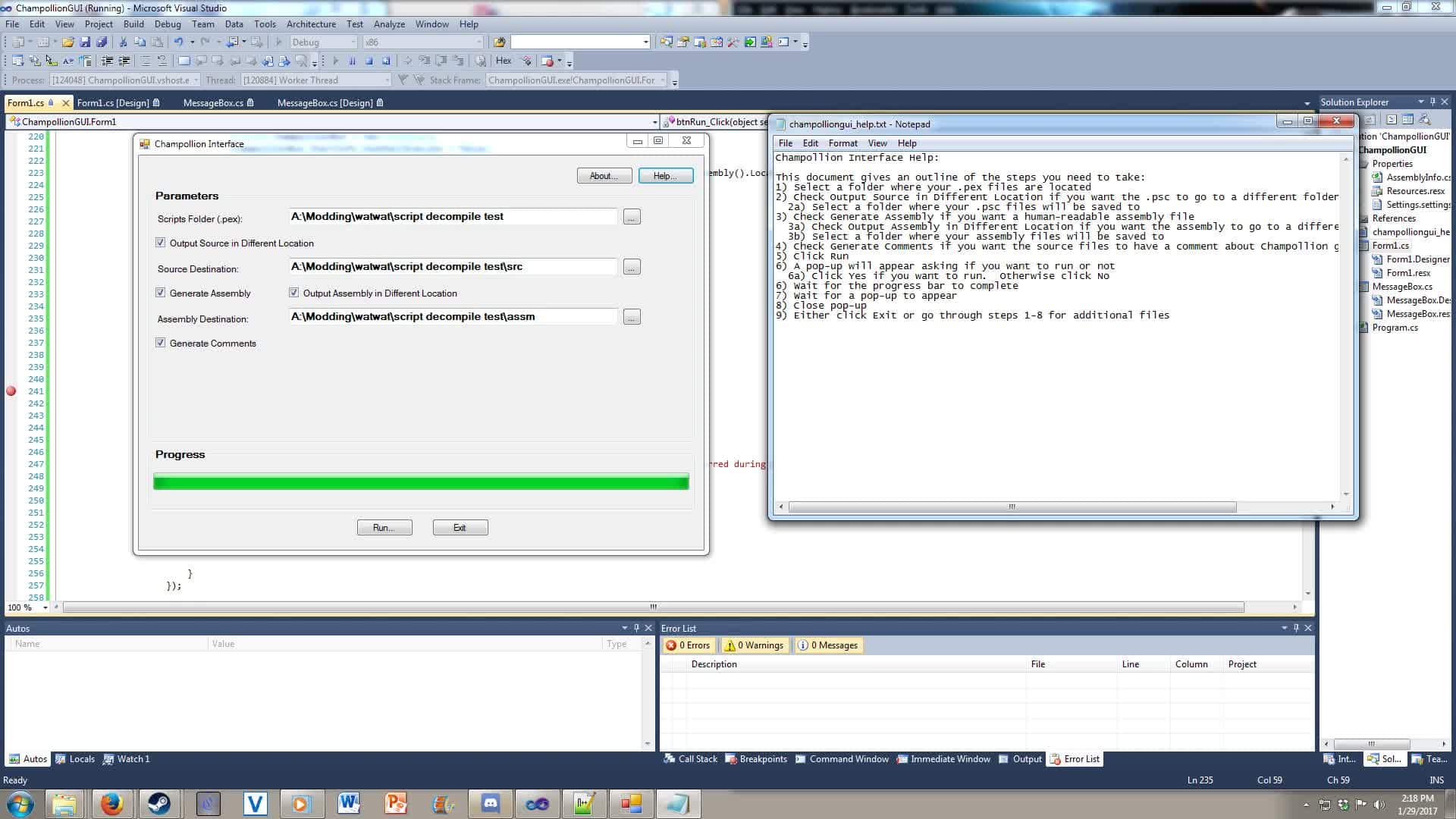This screenshot has height=819, width=1456.
Task: Click the Find in Files icon
Action: (x=499, y=42)
